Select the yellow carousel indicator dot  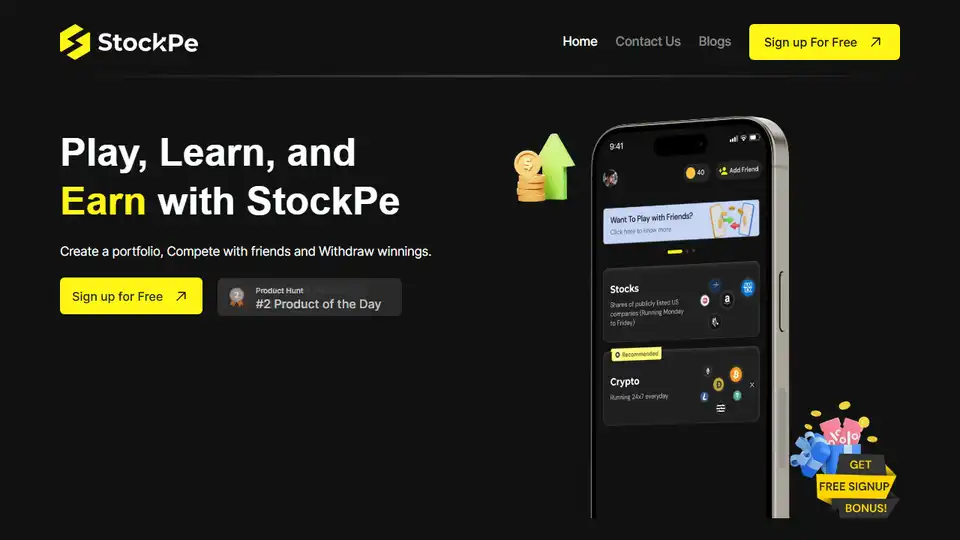point(675,252)
